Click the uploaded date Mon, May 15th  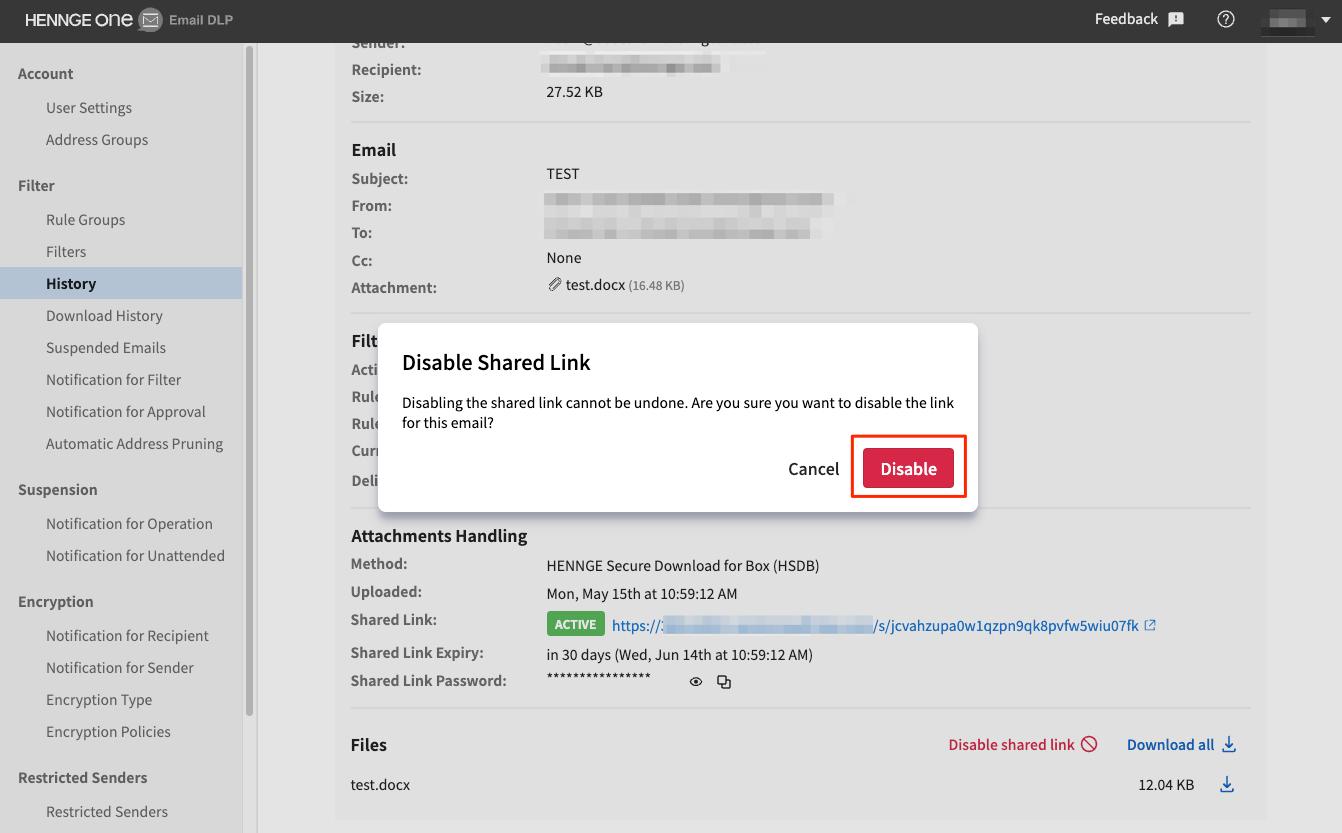coord(642,594)
